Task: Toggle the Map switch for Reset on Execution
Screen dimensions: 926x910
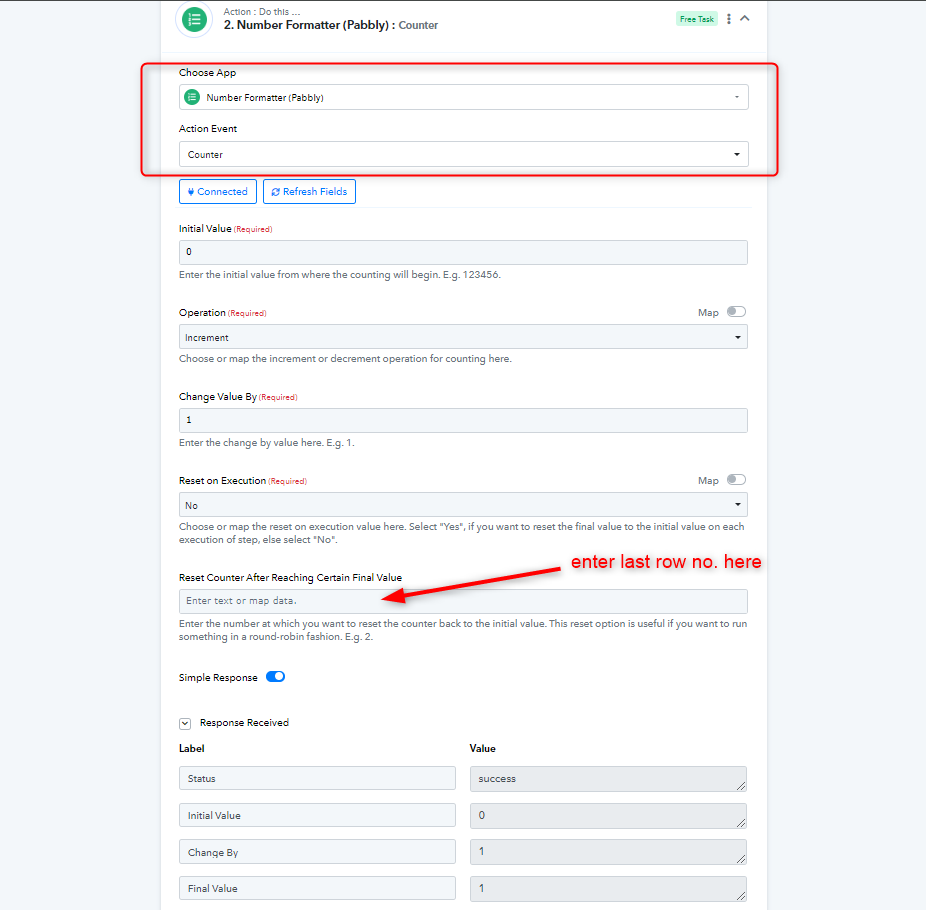Action: tap(736, 480)
